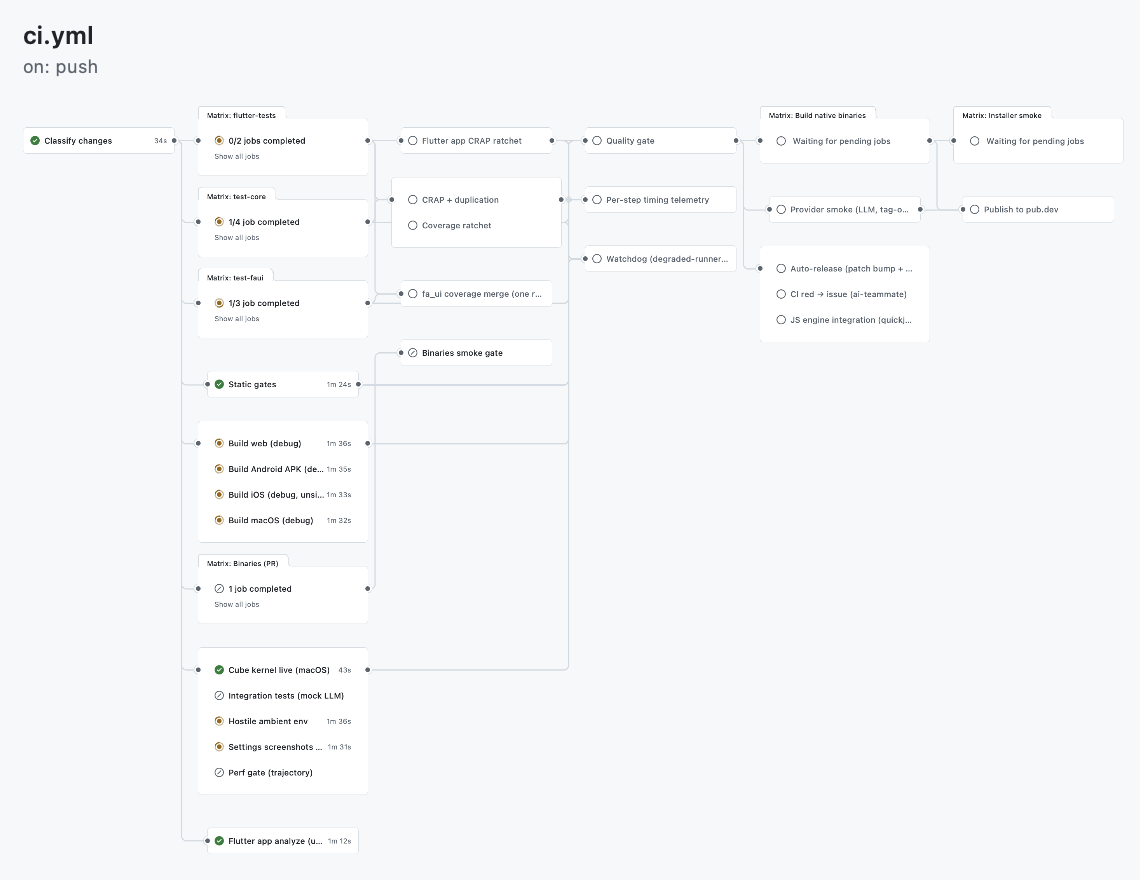This screenshot has width=1140, height=880.
Task: Click the skipped icon beside Binaries smoke gate
Action: click(x=412, y=353)
